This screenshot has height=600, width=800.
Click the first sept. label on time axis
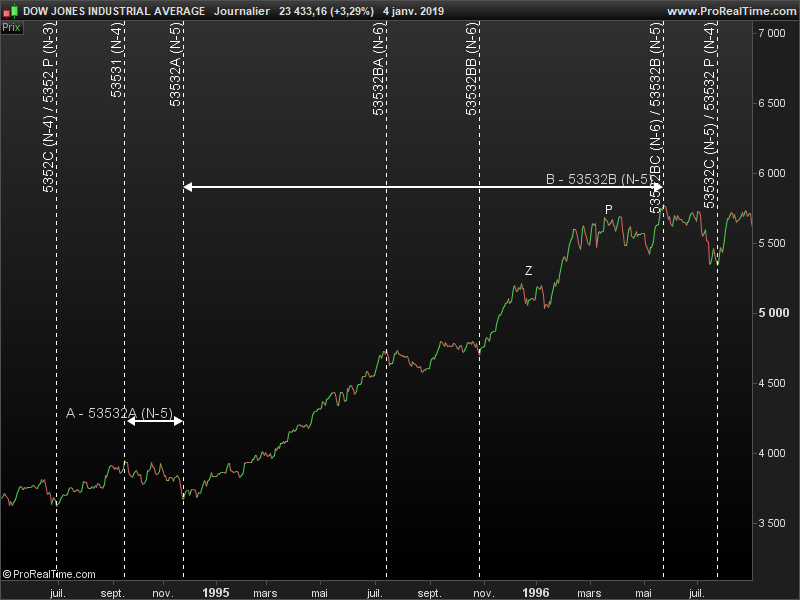click(x=112, y=593)
